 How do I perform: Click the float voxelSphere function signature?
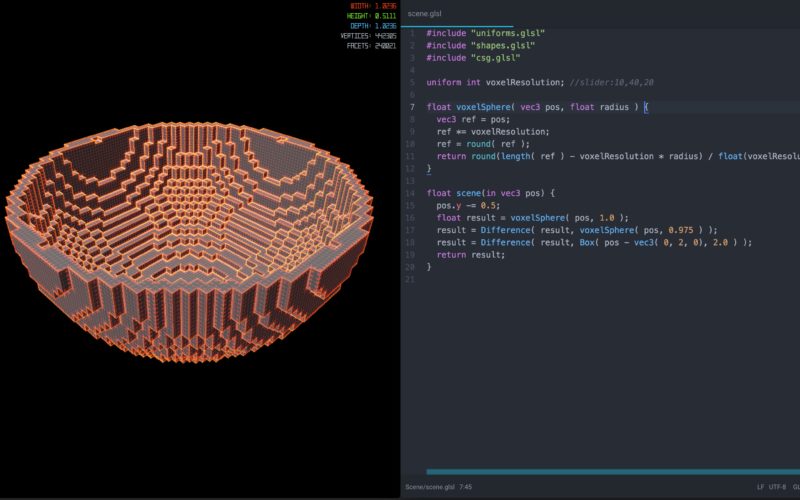[537, 107]
